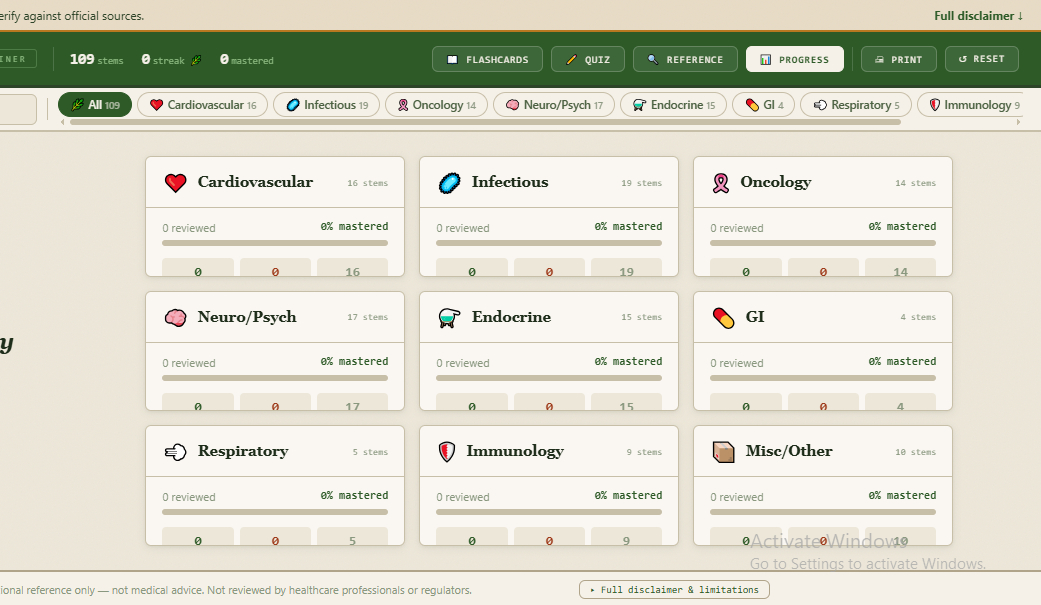The width and height of the screenshot is (1041, 605).
Task: Click the Cardiovascular card title
Action: click(x=255, y=182)
